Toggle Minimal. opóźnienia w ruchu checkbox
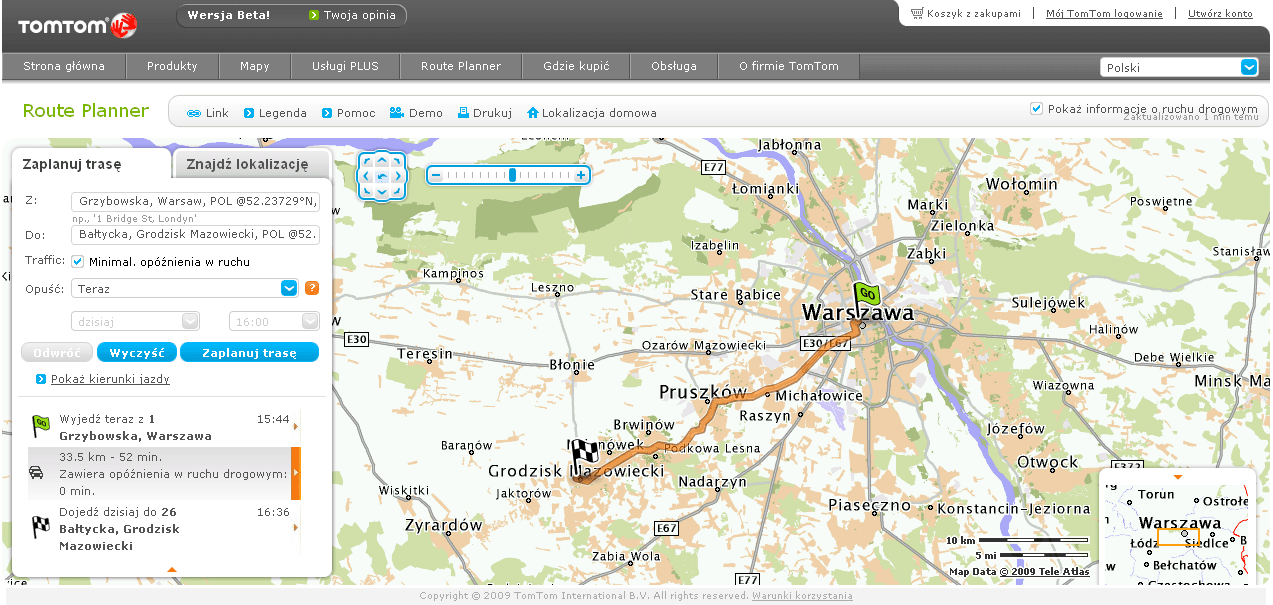The height and width of the screenshot is (605, 1273). point(77,262)
